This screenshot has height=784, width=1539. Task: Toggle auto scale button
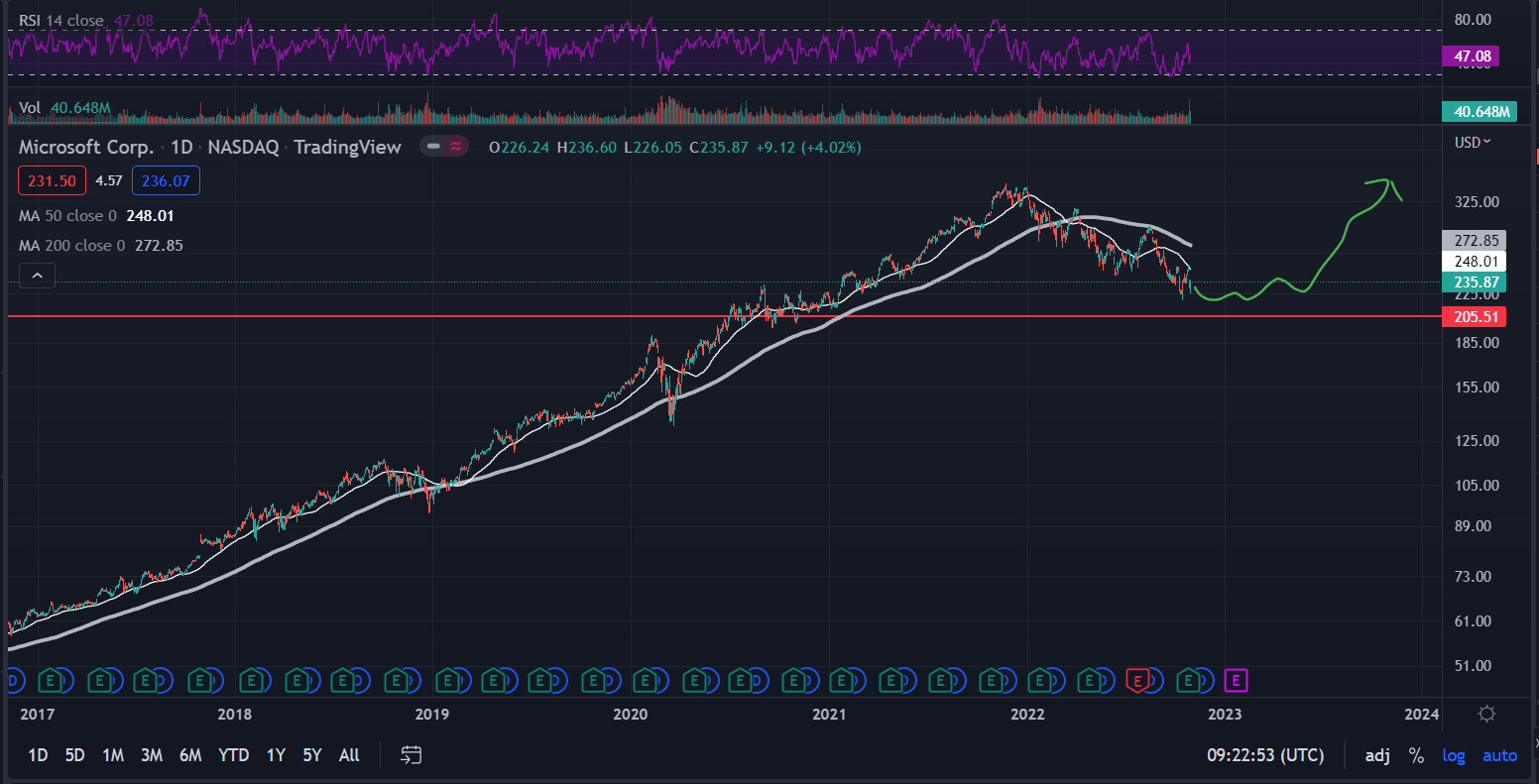coord(1499,755)
